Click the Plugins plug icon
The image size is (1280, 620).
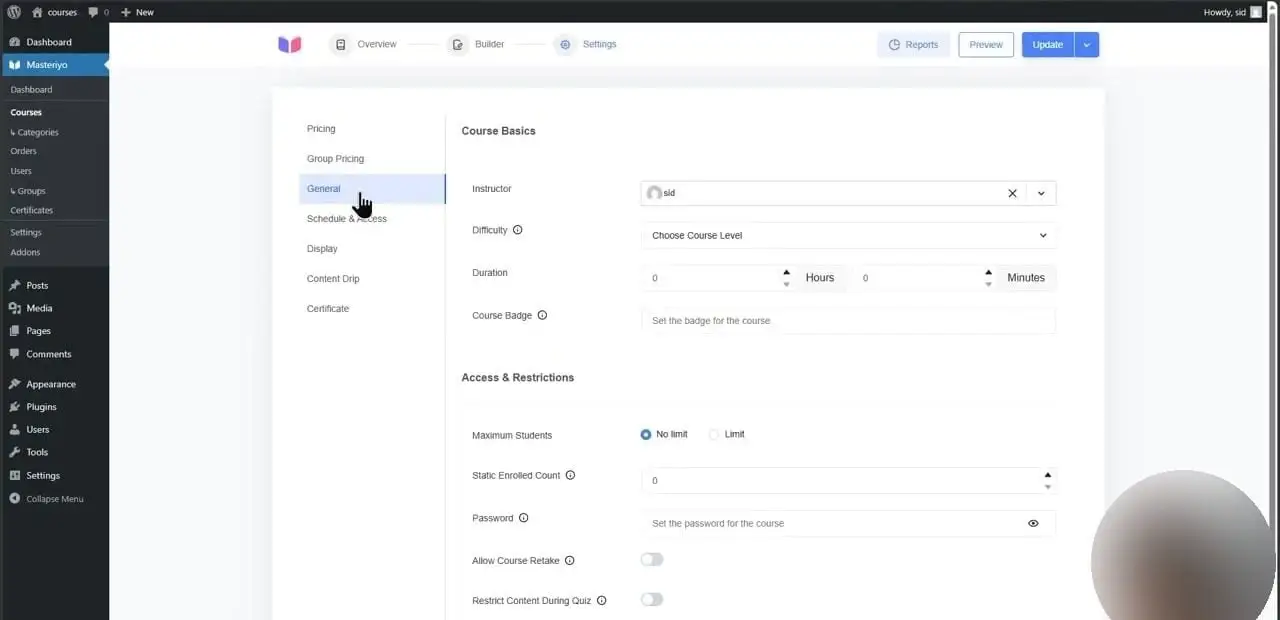14,407
